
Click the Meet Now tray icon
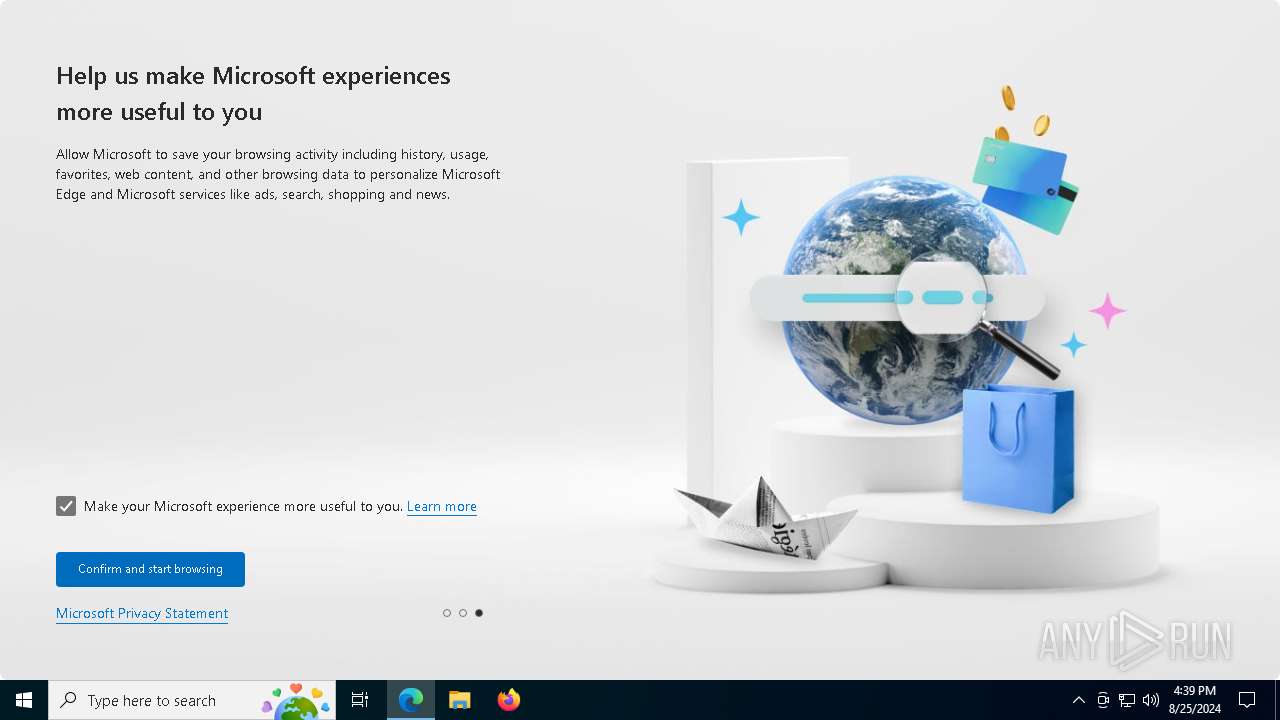point(1103,700)
